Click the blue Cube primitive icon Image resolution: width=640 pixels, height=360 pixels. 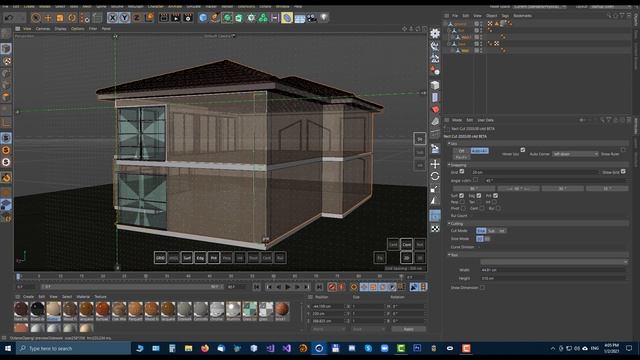point(203,18)
